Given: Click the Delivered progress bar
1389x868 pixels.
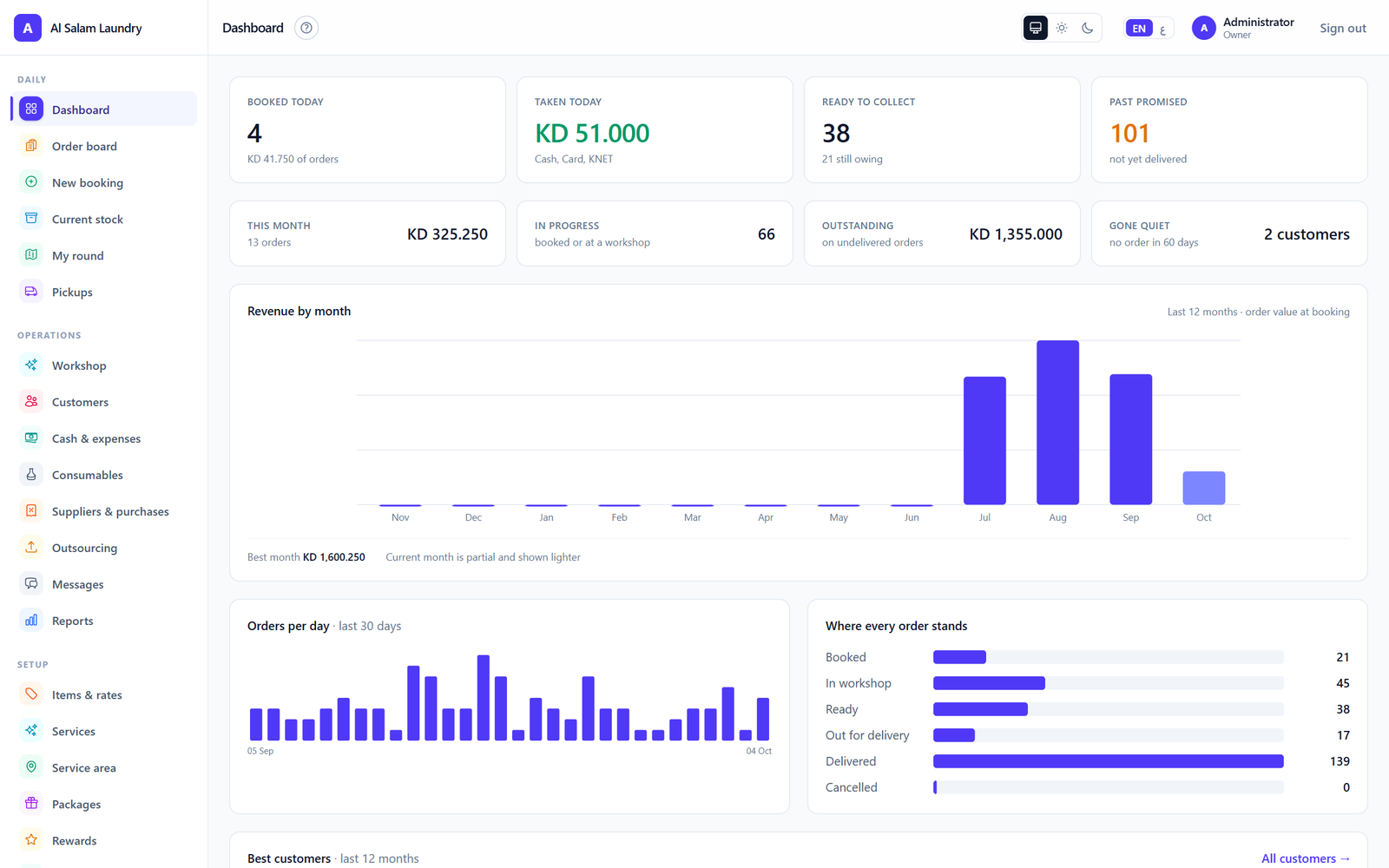Looking at the screenshot, I should point(1109,761).
